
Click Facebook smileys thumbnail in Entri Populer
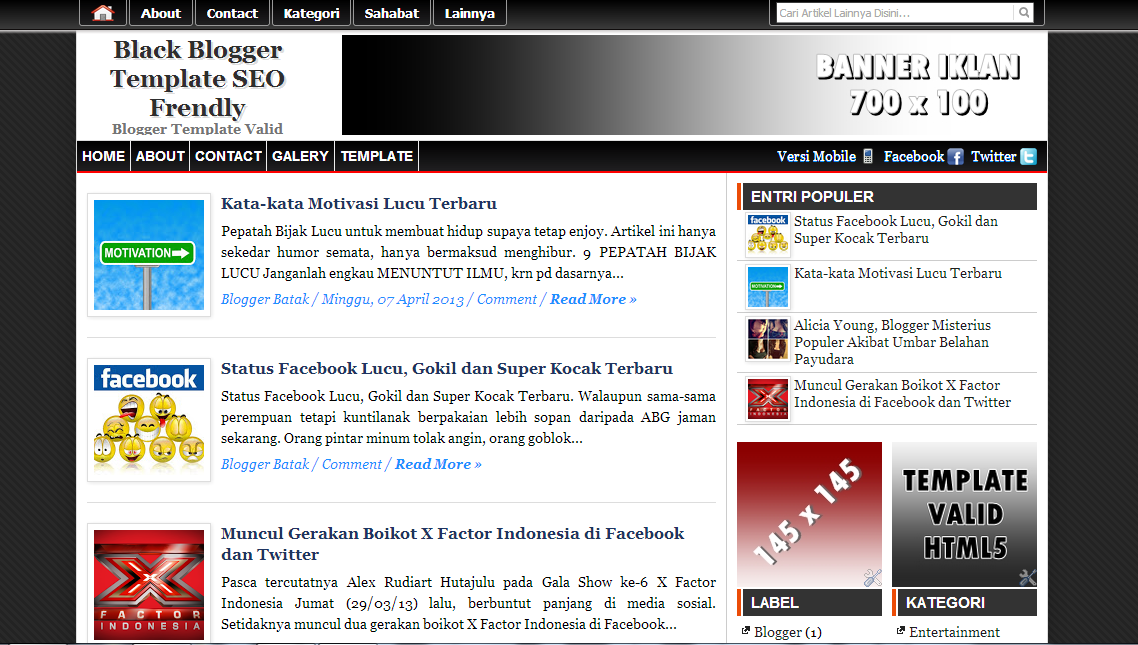[768, 234]
